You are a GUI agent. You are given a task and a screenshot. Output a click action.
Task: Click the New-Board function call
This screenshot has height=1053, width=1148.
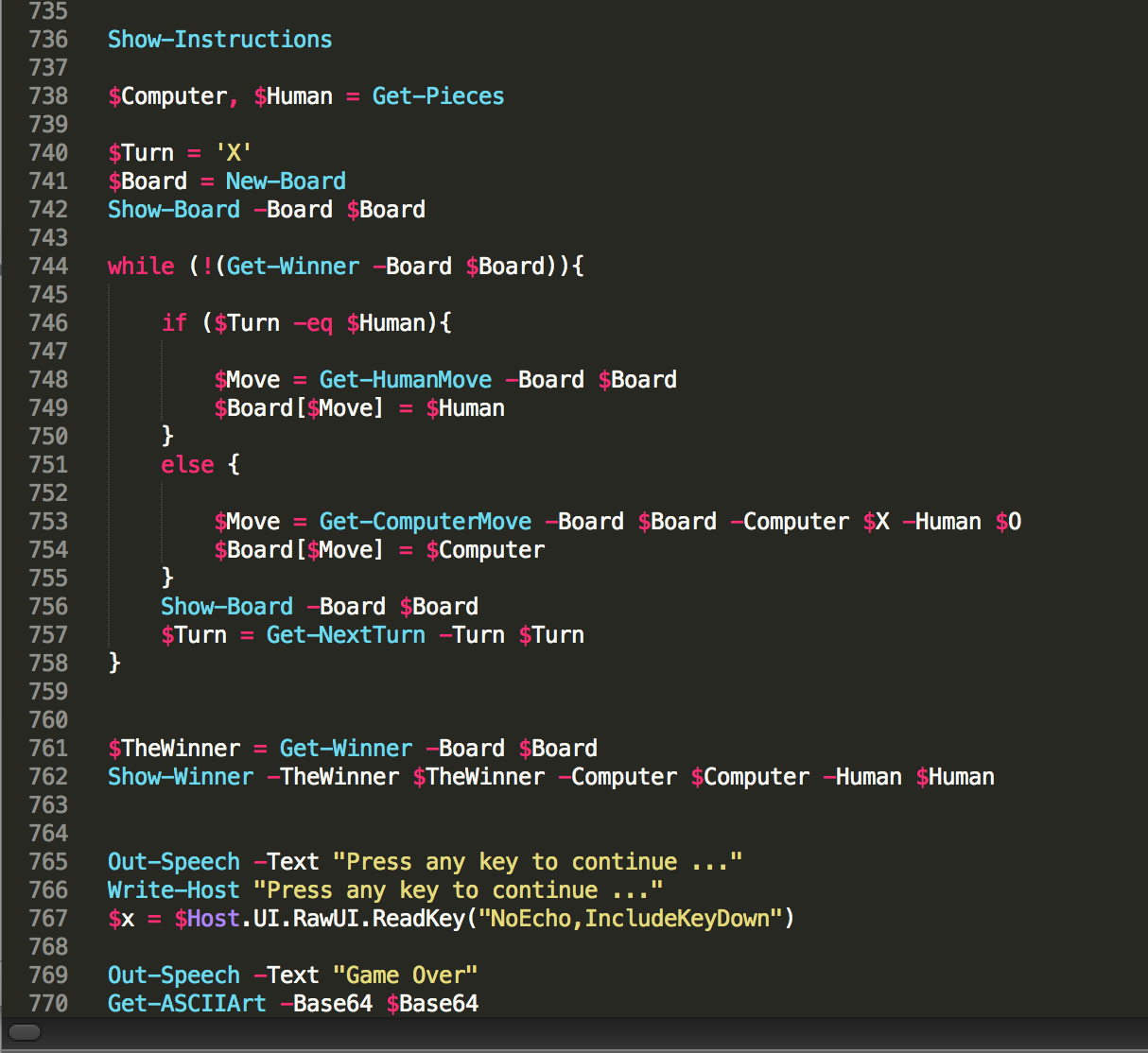click(286, 181)
